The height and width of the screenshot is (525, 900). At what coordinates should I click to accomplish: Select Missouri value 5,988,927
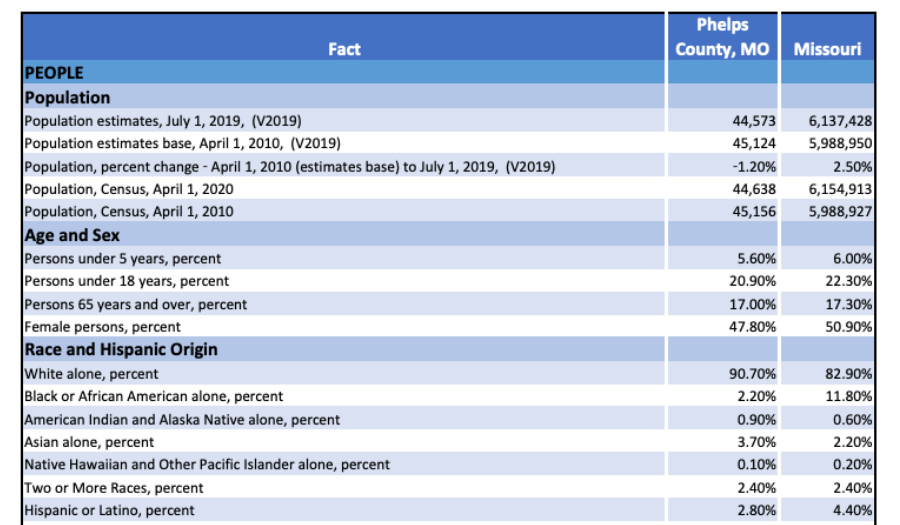click(840, 212)
